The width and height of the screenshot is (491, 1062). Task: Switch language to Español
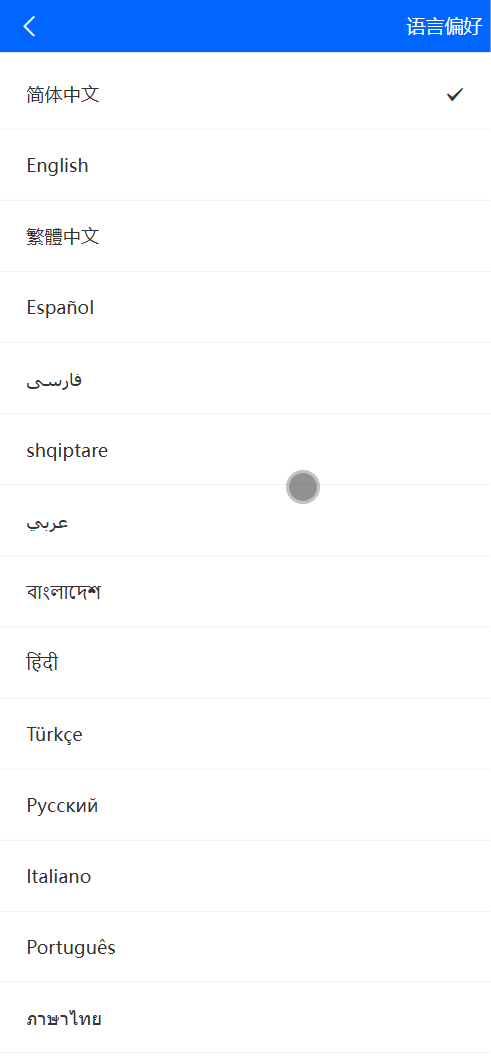click(x=245, y=307)
